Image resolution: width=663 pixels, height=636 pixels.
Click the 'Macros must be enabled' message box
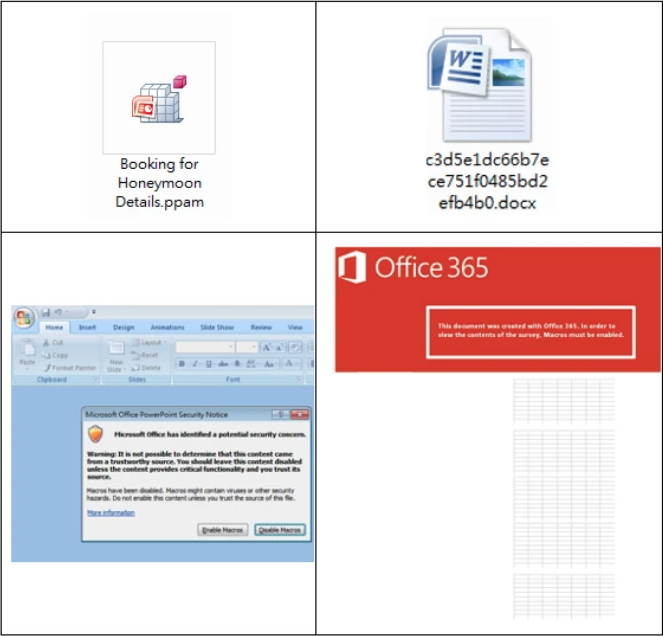pyautogui.click(x=531, y=332)
